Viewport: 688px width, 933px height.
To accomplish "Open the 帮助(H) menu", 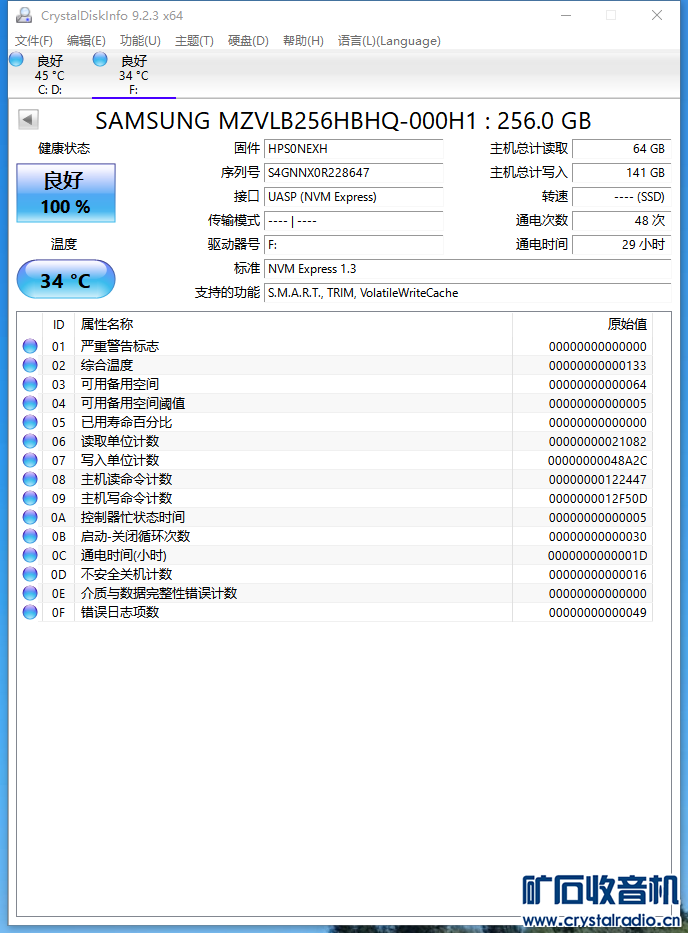I will tap(303, 40).
